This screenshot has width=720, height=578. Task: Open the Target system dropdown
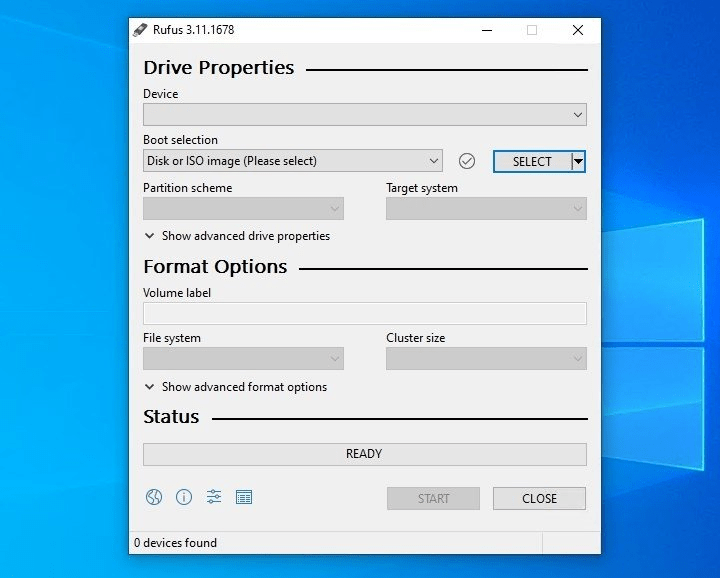pos(486,209)
